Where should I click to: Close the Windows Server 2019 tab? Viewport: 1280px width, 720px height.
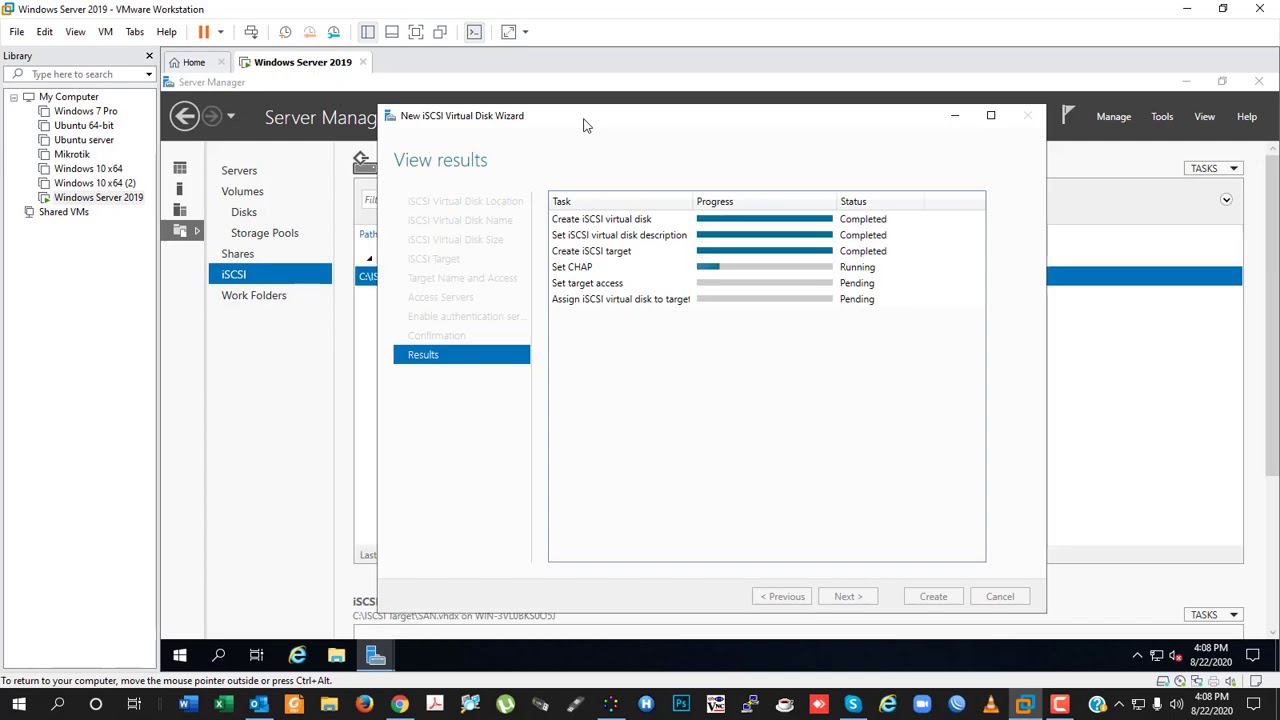363,62
